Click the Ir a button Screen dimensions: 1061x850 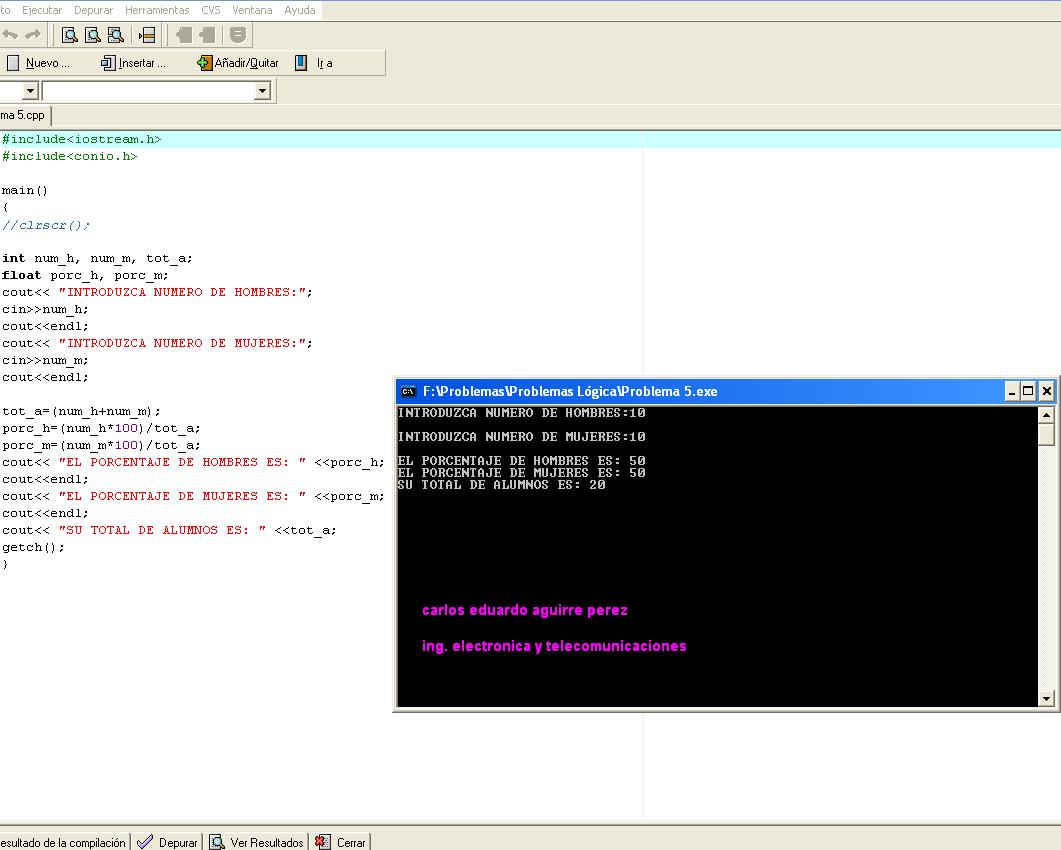[315, 63]
